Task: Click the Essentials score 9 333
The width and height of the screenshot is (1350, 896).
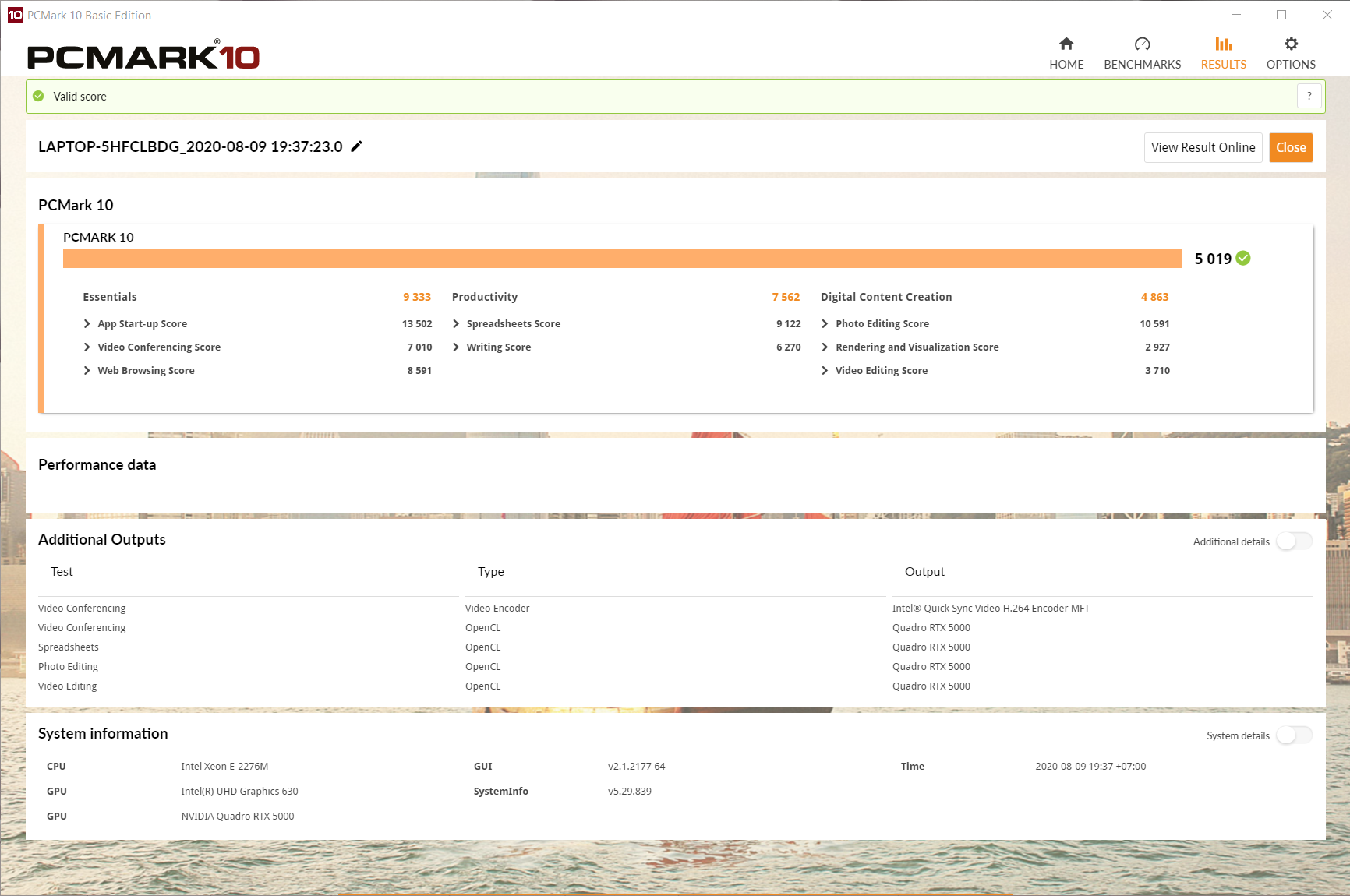Action: pyautogui.click(x=417, y=297)
